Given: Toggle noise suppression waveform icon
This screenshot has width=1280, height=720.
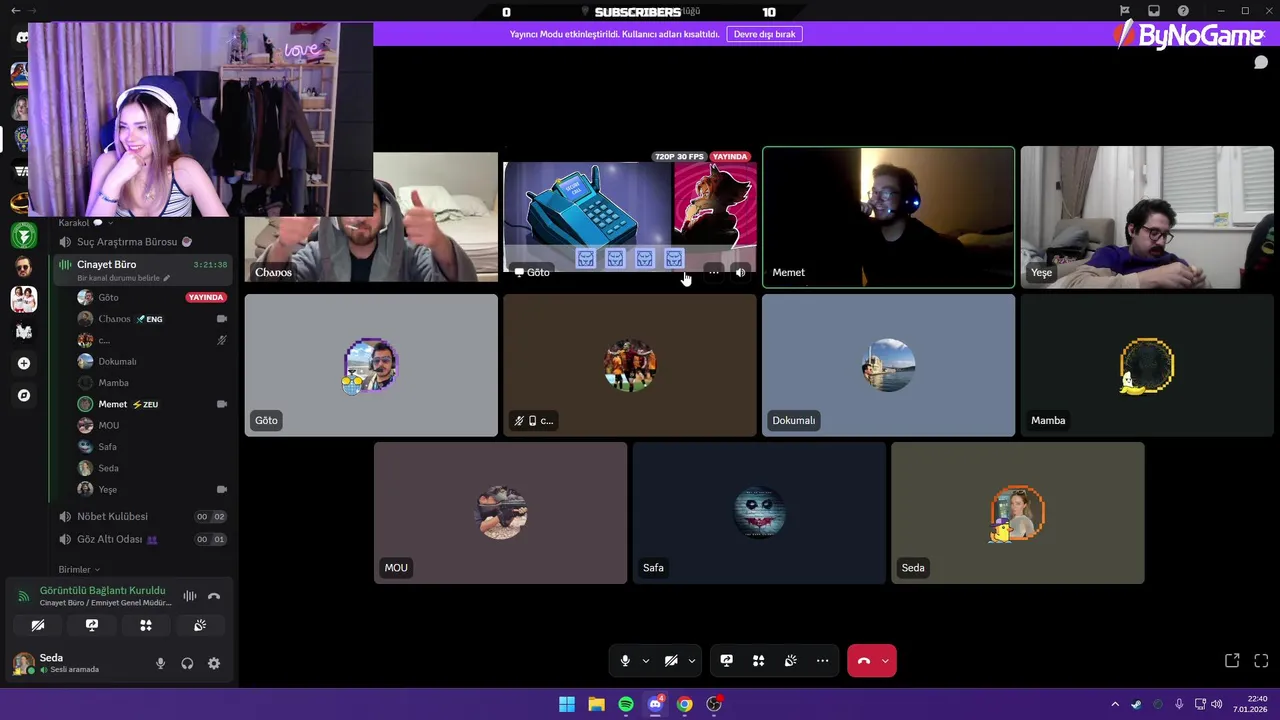Looking at the screenshot, I should point(189,596).
